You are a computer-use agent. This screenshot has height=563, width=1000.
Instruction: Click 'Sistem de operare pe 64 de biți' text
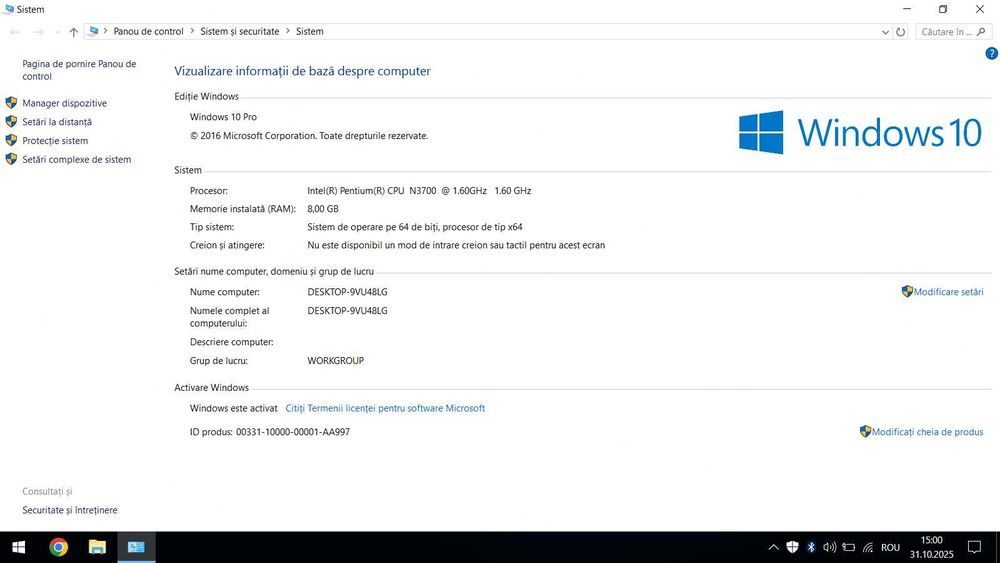click(x=373, y=227)
